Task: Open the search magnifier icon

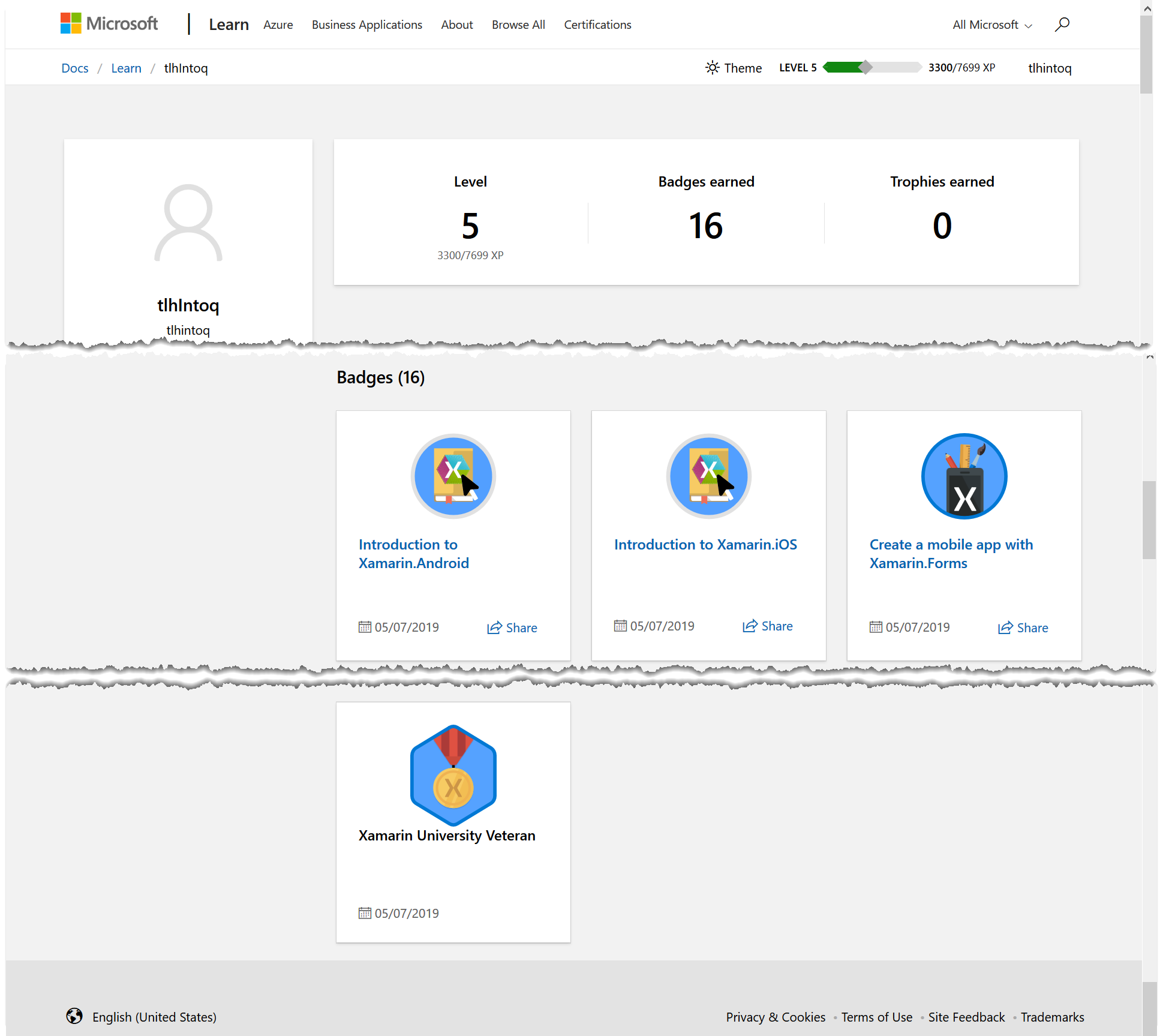Action: tap(1062, 25)
